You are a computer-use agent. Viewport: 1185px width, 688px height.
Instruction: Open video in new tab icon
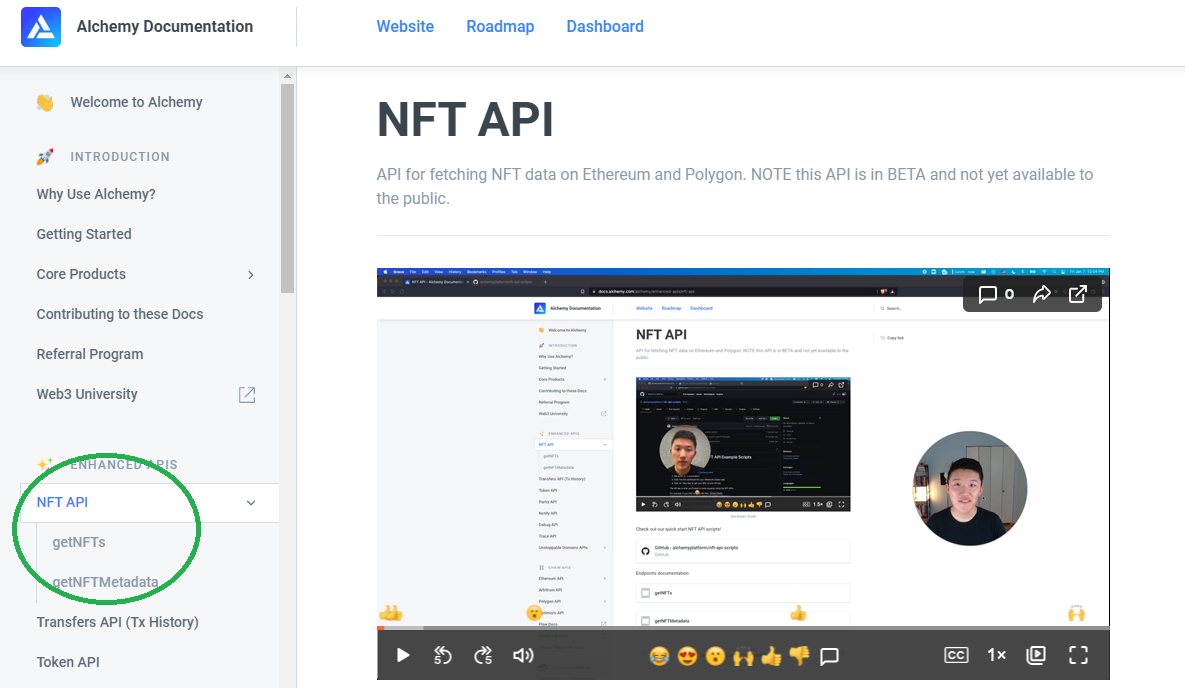click(1078, 294)
